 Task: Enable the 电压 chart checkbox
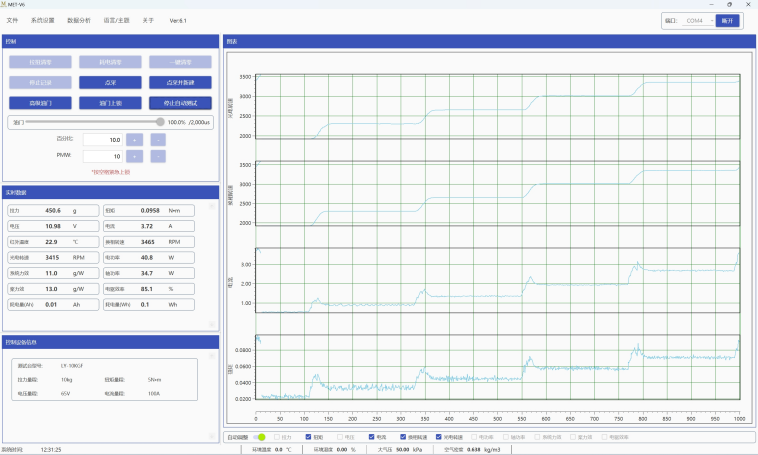[340, 437]
